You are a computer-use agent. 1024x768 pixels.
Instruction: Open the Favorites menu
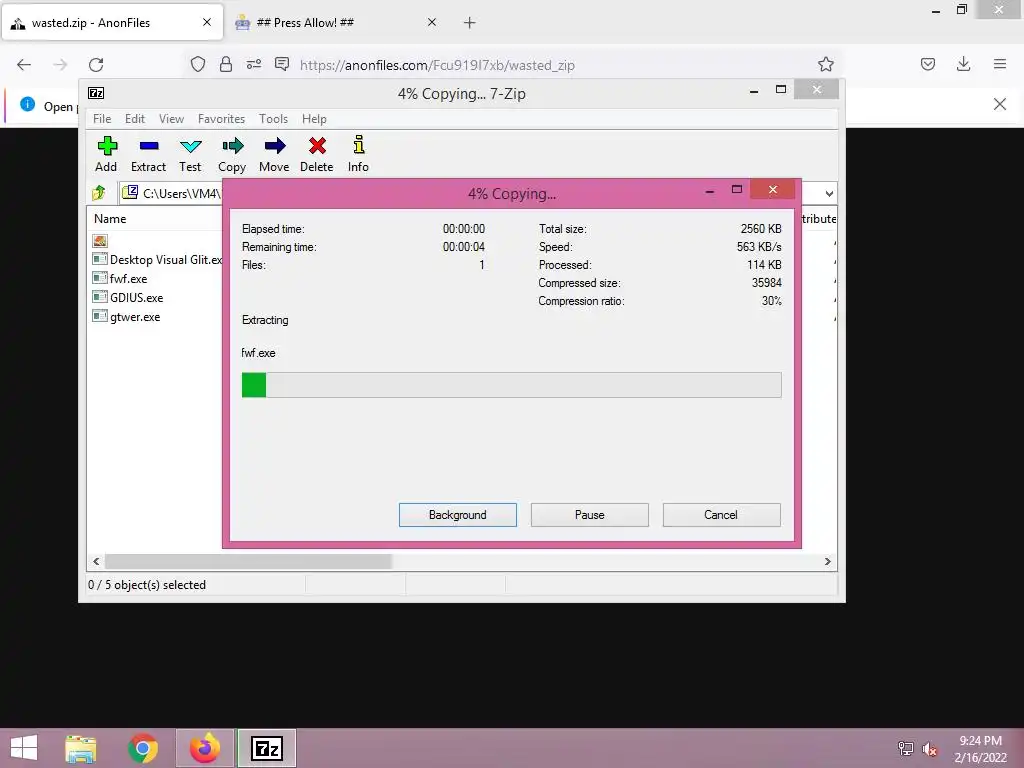tap(221, 119)
